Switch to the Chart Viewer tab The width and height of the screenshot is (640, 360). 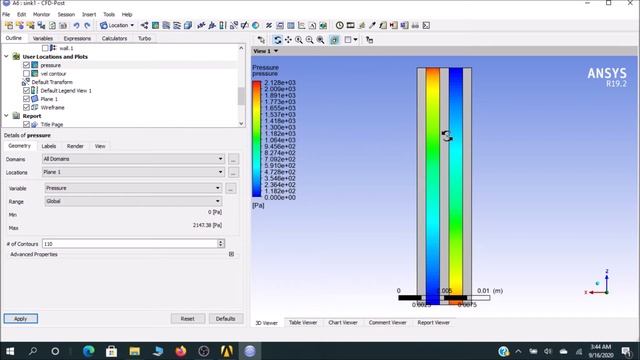click(343, 322)
